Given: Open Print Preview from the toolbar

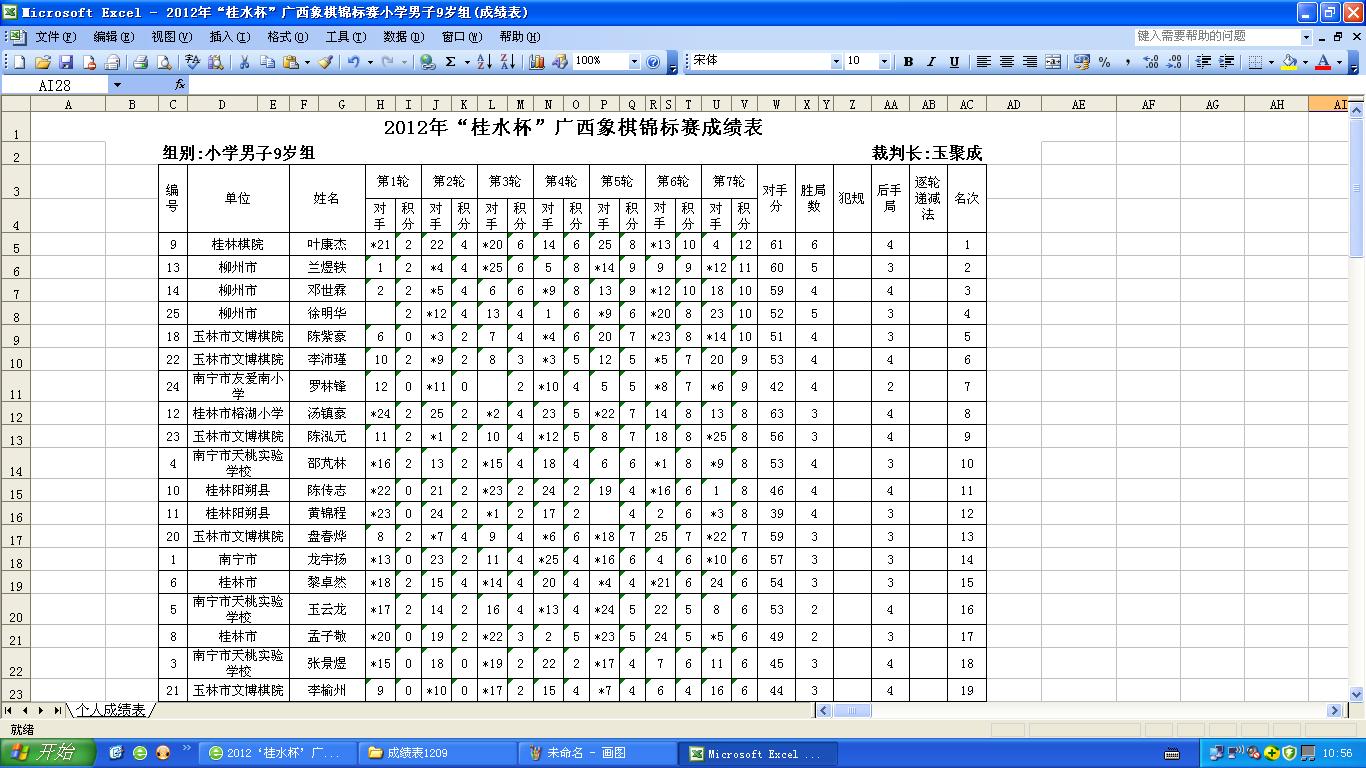Looking at the screenshot, I should click(163, 61).
